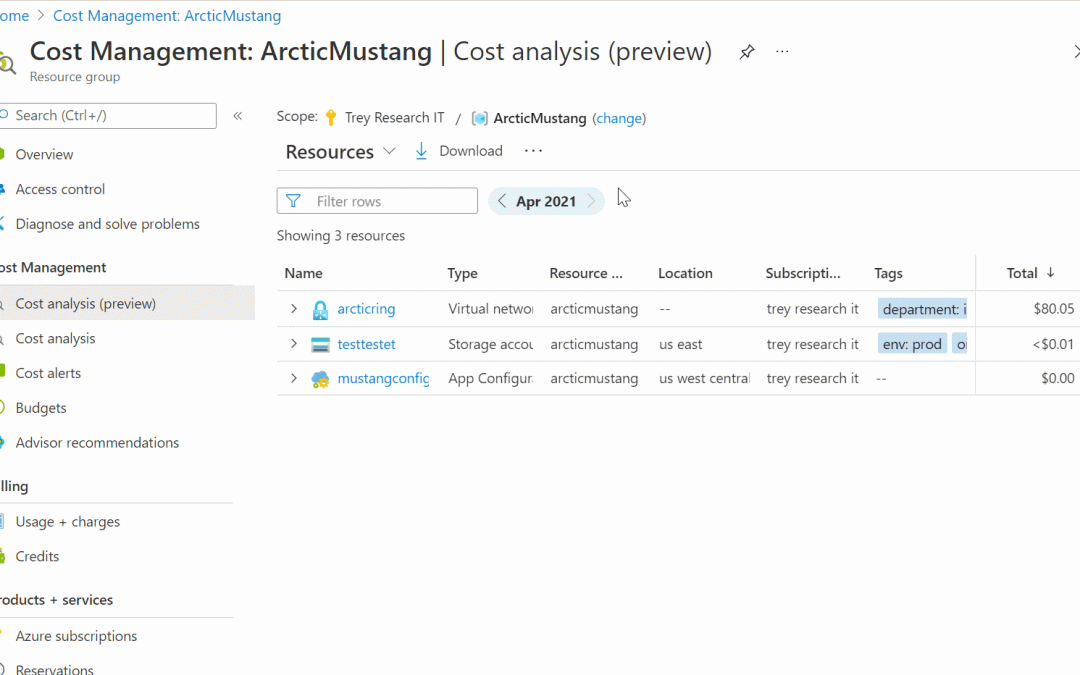Open the toolbar ellipsis beside Download
This screenshot has height=675, width=1080.
533,151
